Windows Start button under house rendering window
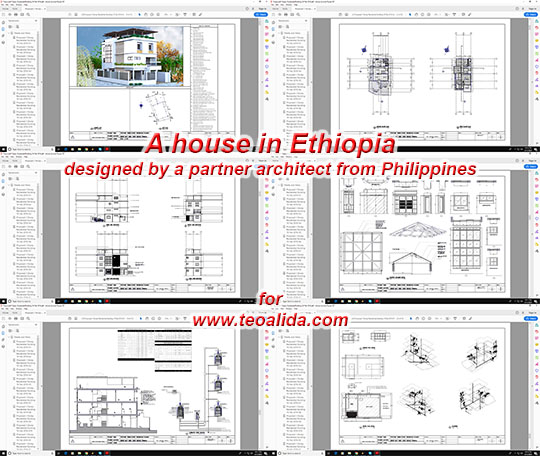 (3, 149)
